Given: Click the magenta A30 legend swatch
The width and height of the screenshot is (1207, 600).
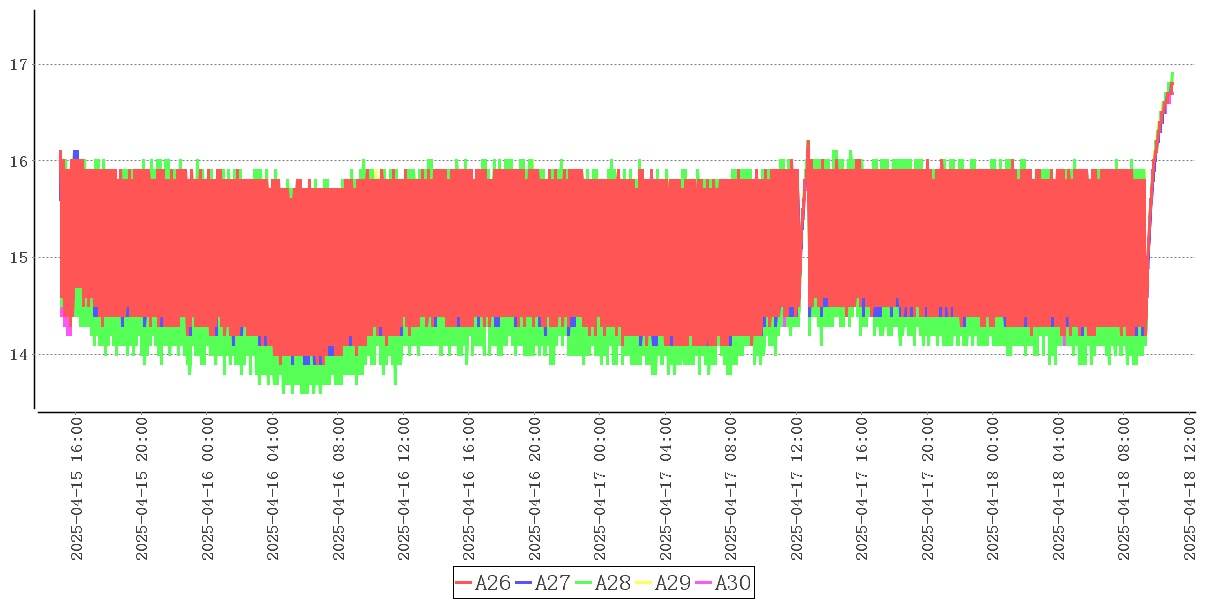Looking at the screenshot, I should [x=704, y=583].
